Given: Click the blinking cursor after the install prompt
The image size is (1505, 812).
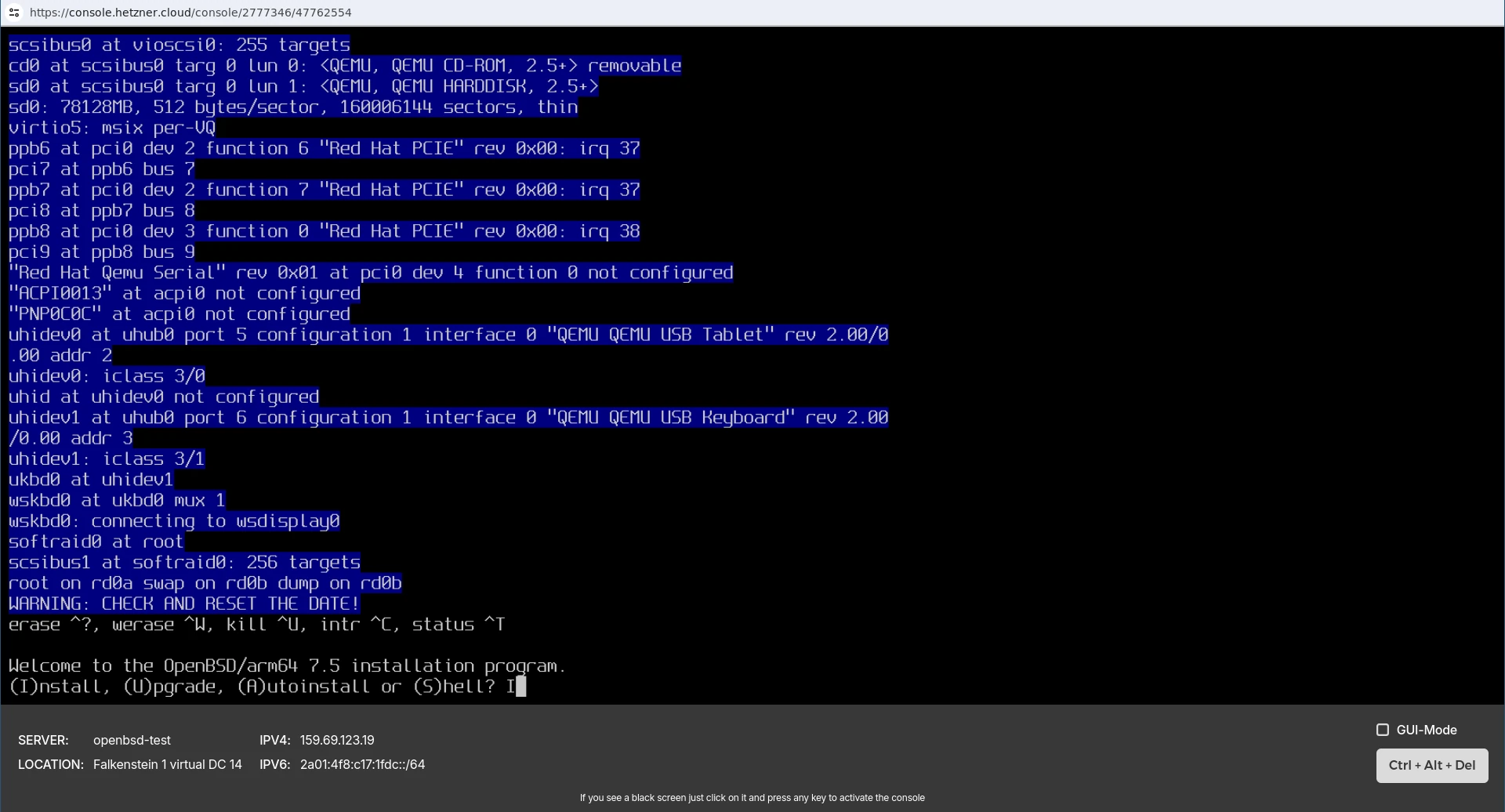Looking at the screenshot, I should [x=521, y=686].
